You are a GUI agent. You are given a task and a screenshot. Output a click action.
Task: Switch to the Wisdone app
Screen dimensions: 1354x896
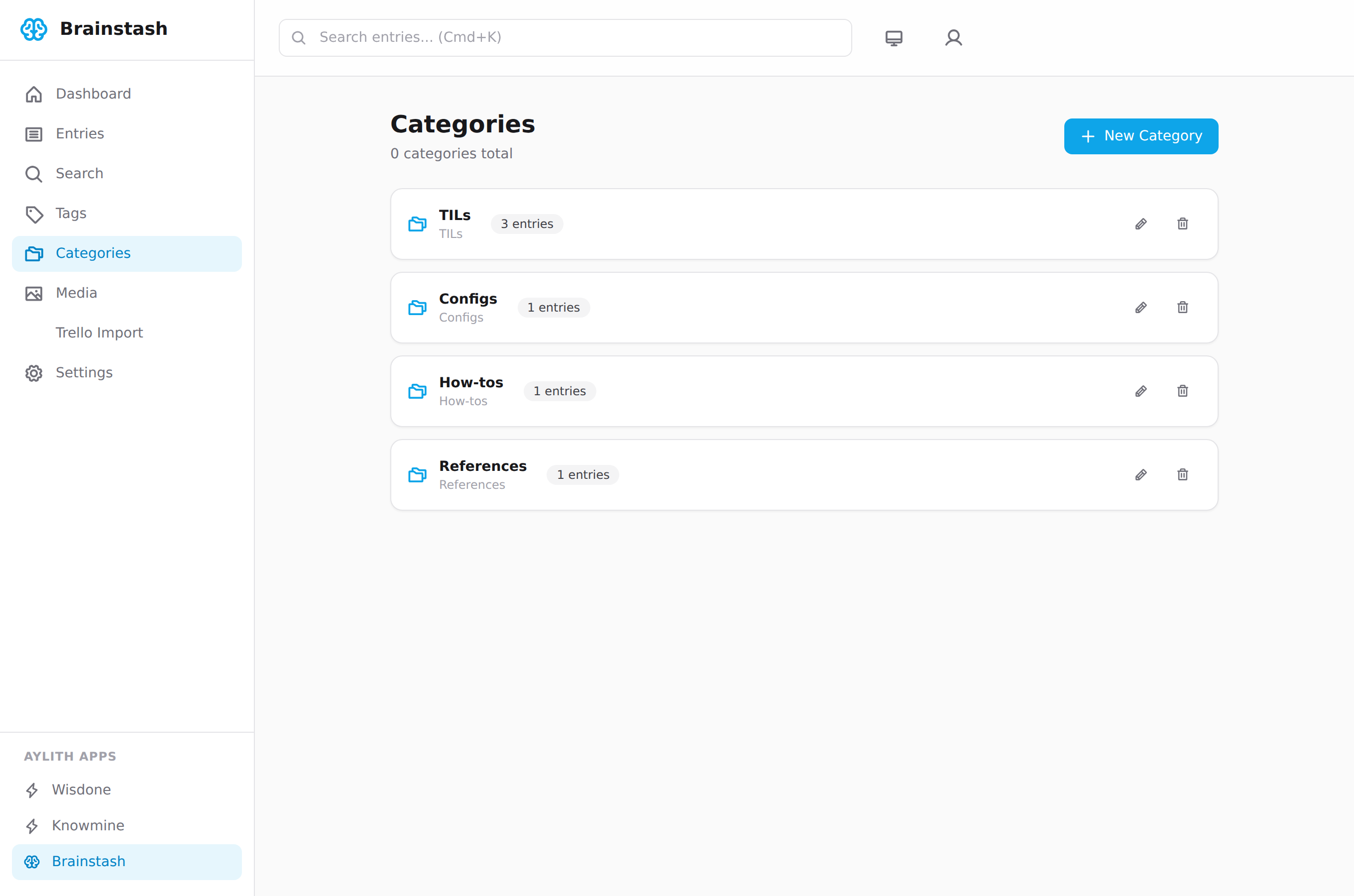[x=127, y=790]
